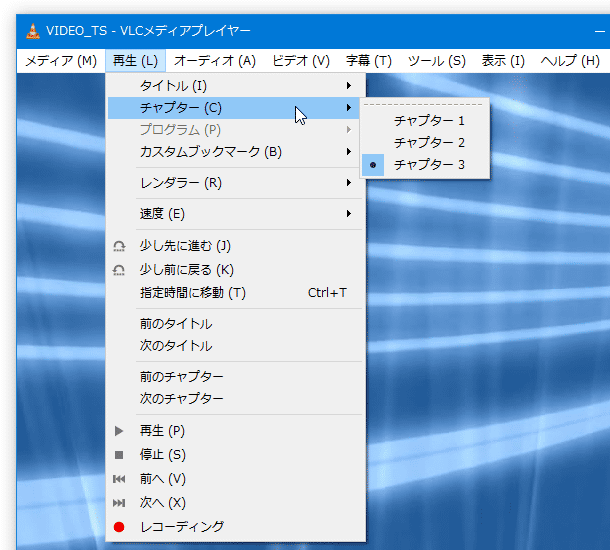
Task: Choose 少し先に進む (J) menu entry
Action: point(235,246)
